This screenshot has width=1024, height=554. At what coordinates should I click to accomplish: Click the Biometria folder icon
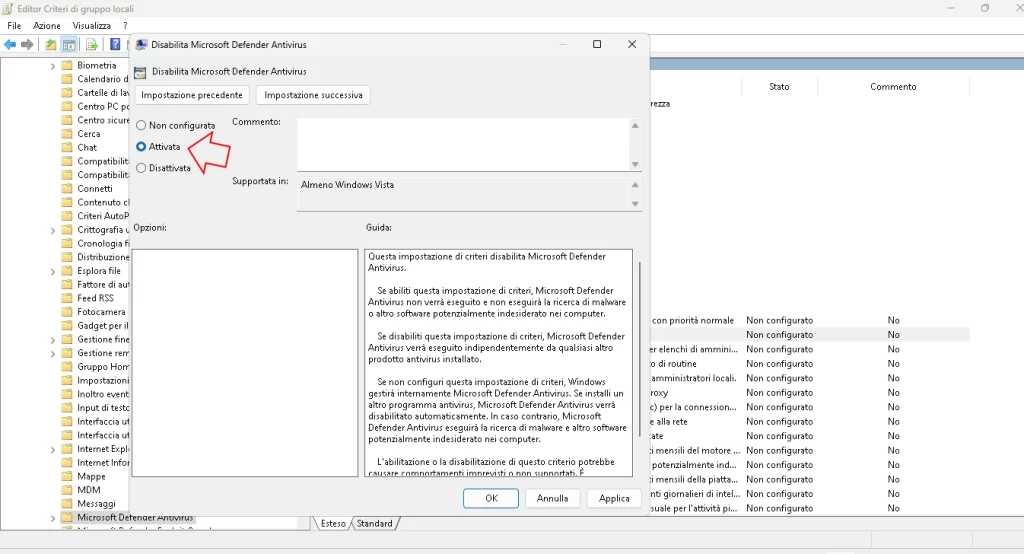[x=67, y=65]
